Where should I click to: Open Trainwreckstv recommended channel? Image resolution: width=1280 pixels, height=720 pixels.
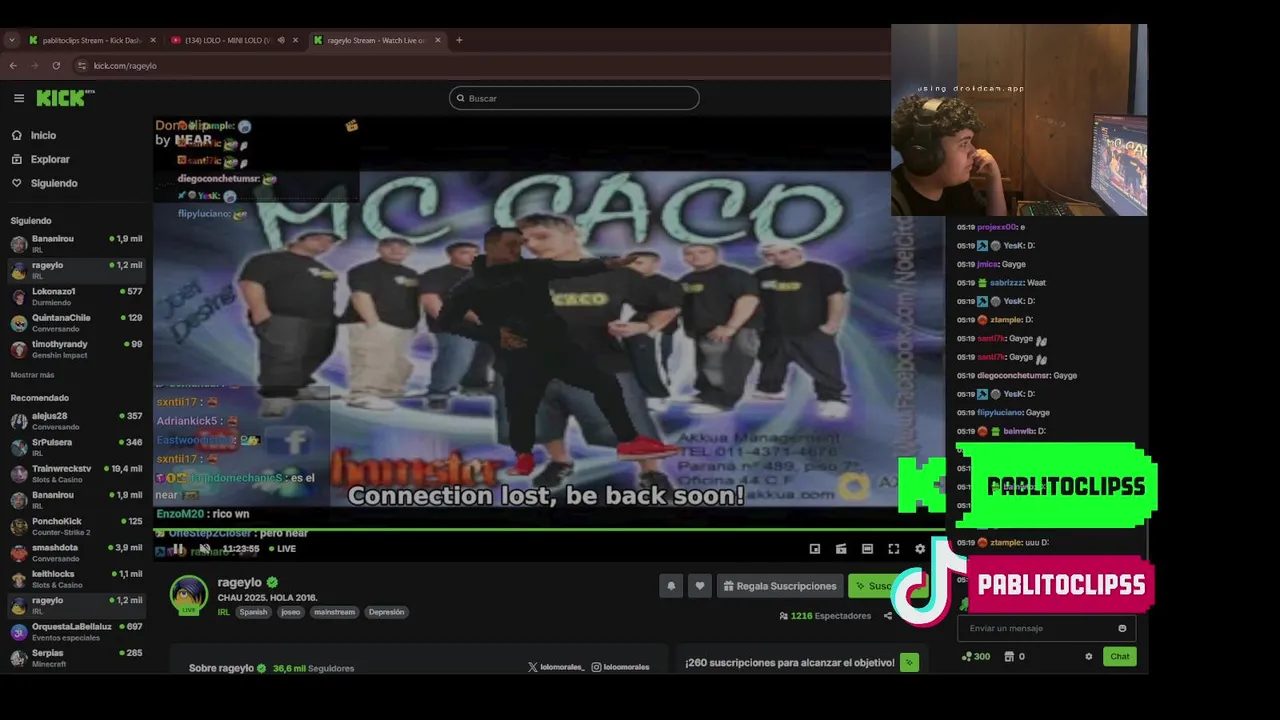pos(76,474)
